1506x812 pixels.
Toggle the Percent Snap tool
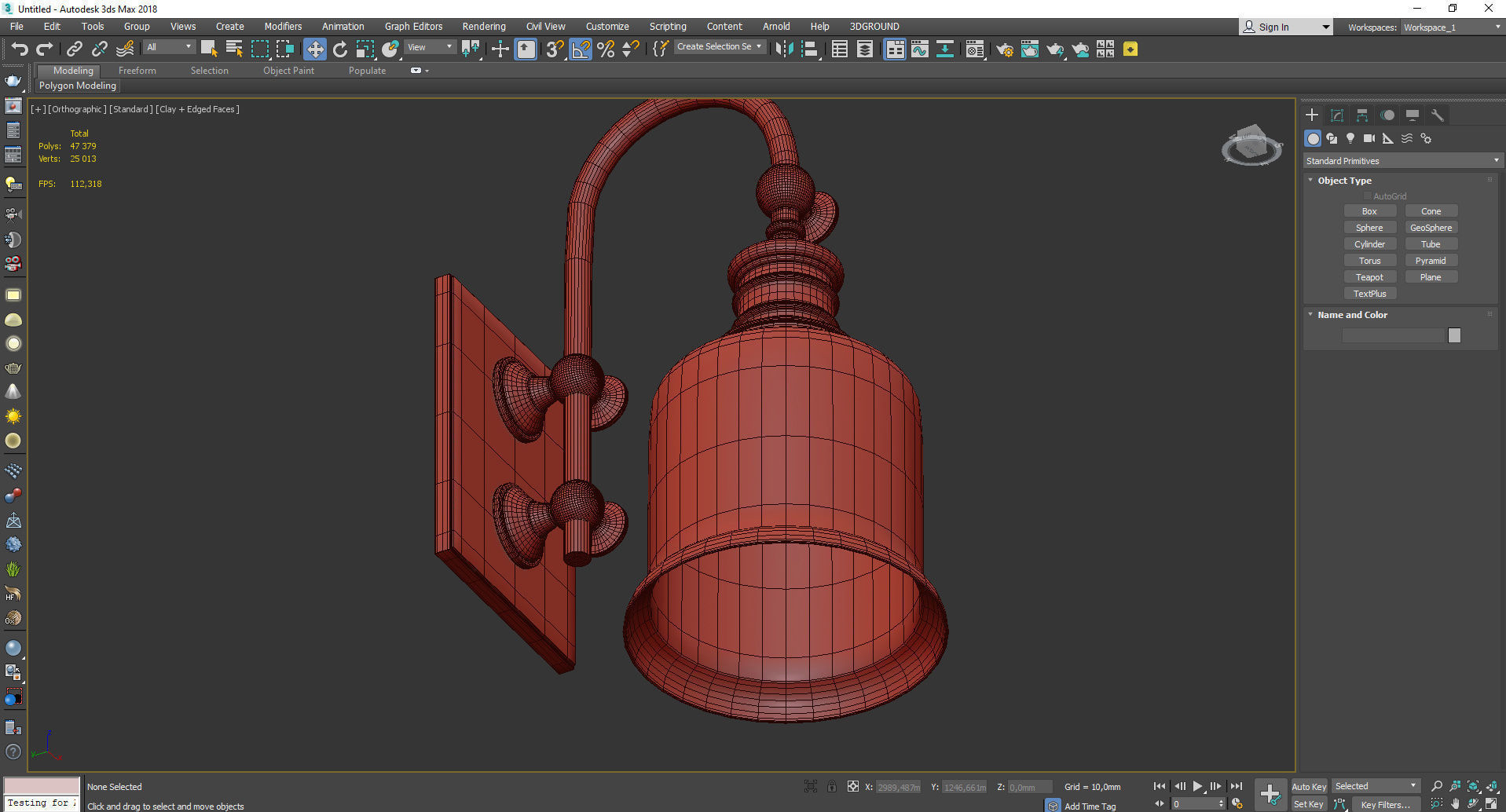606,49
